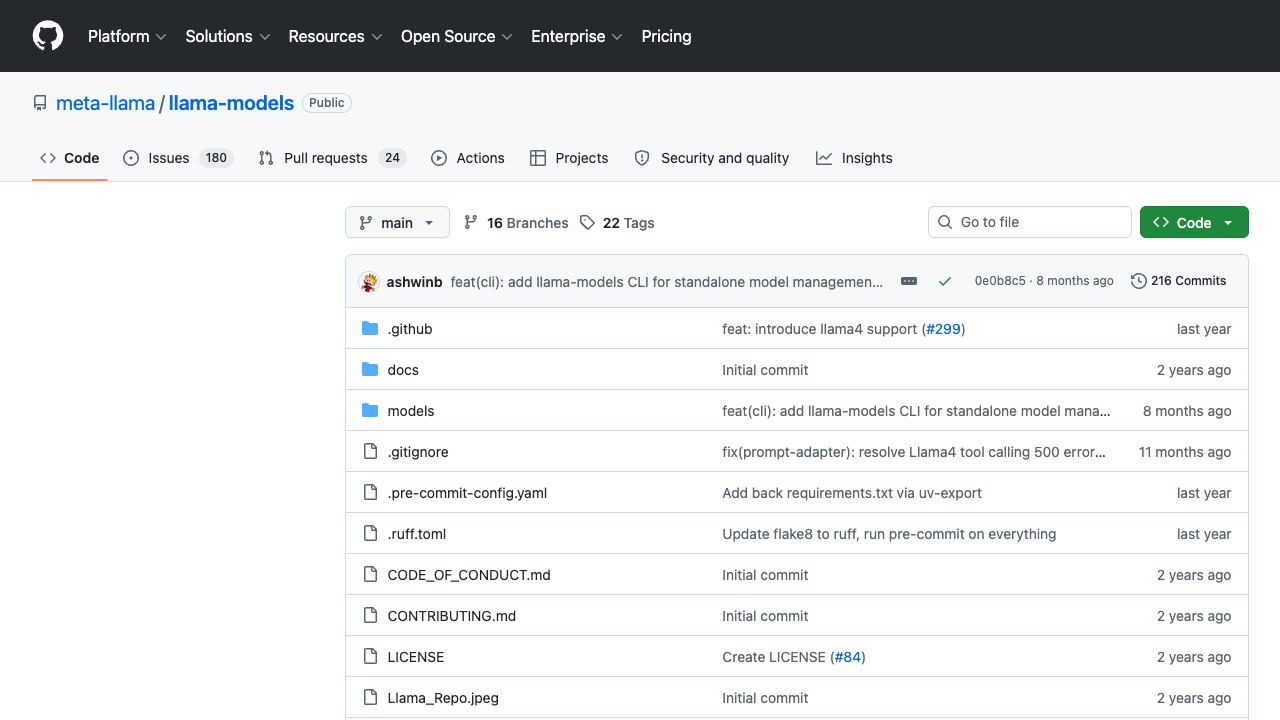Open the Insights tab
Viewport: 1280px width, 720px height.
tap(854, 158)
